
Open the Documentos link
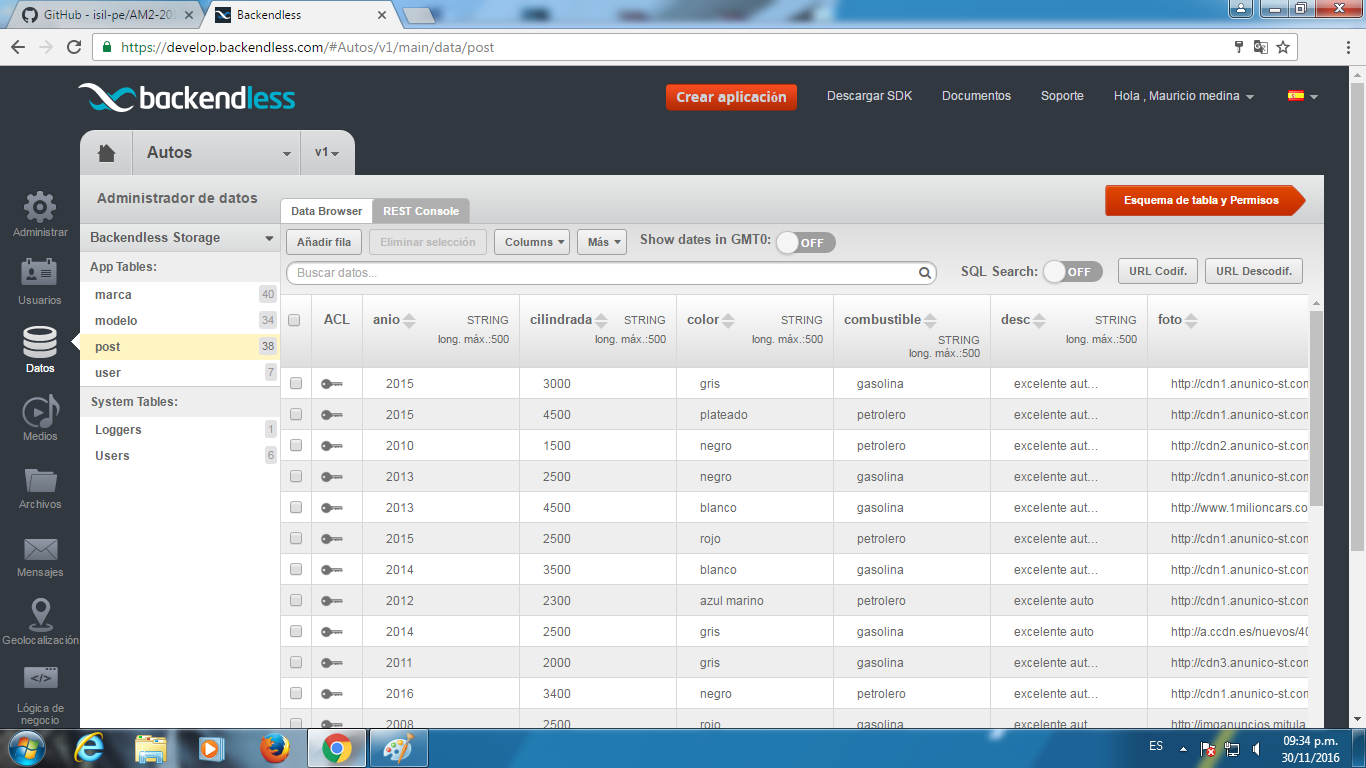pyautogui.click(x=976, y=96)
